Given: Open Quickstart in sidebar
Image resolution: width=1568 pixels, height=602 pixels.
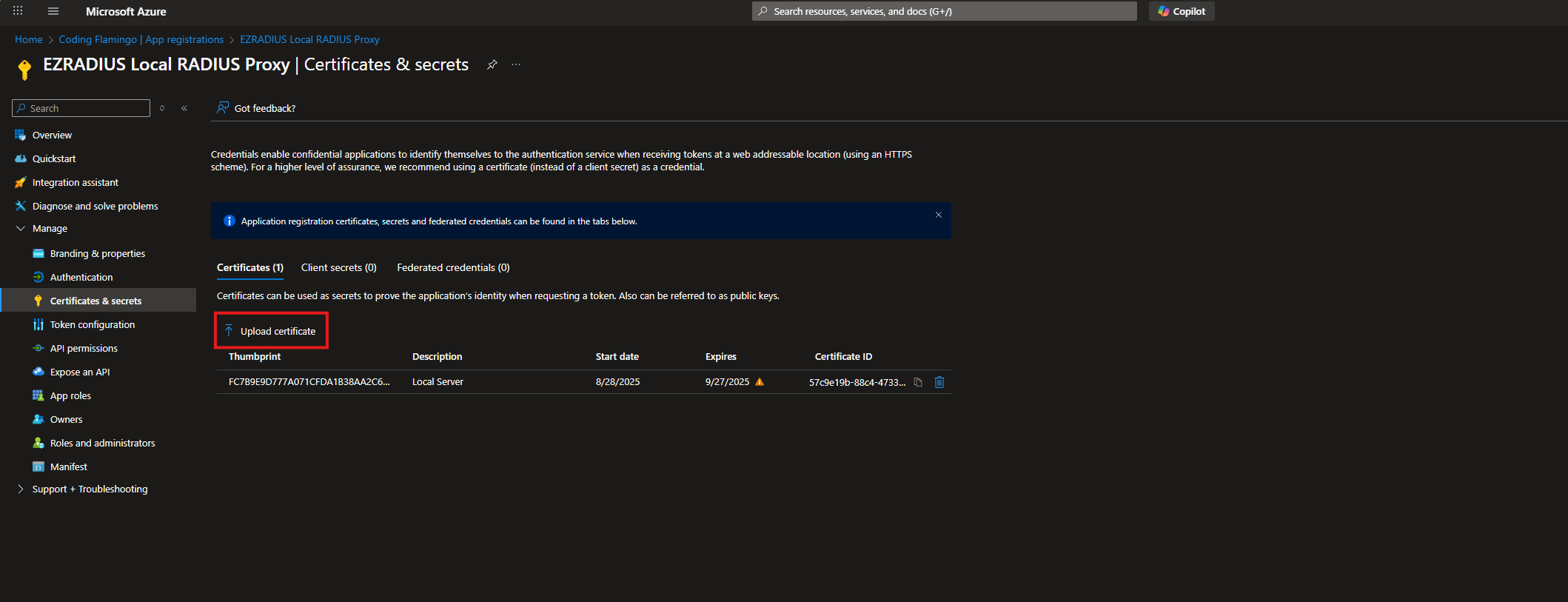Looking at the screenshot, I should pyautogui.click(x=54, y=158).
